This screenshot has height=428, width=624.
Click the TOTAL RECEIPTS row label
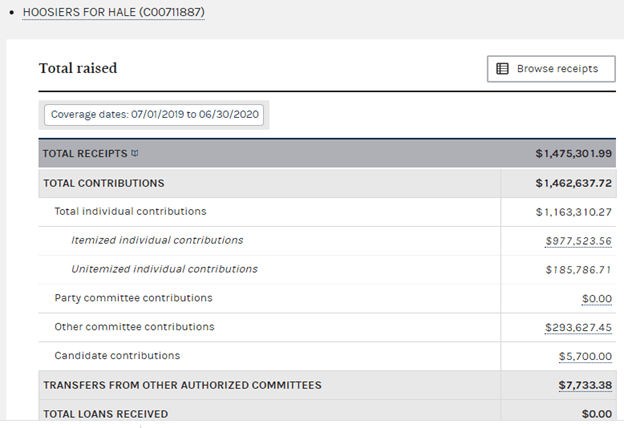[x=85, y=154]
